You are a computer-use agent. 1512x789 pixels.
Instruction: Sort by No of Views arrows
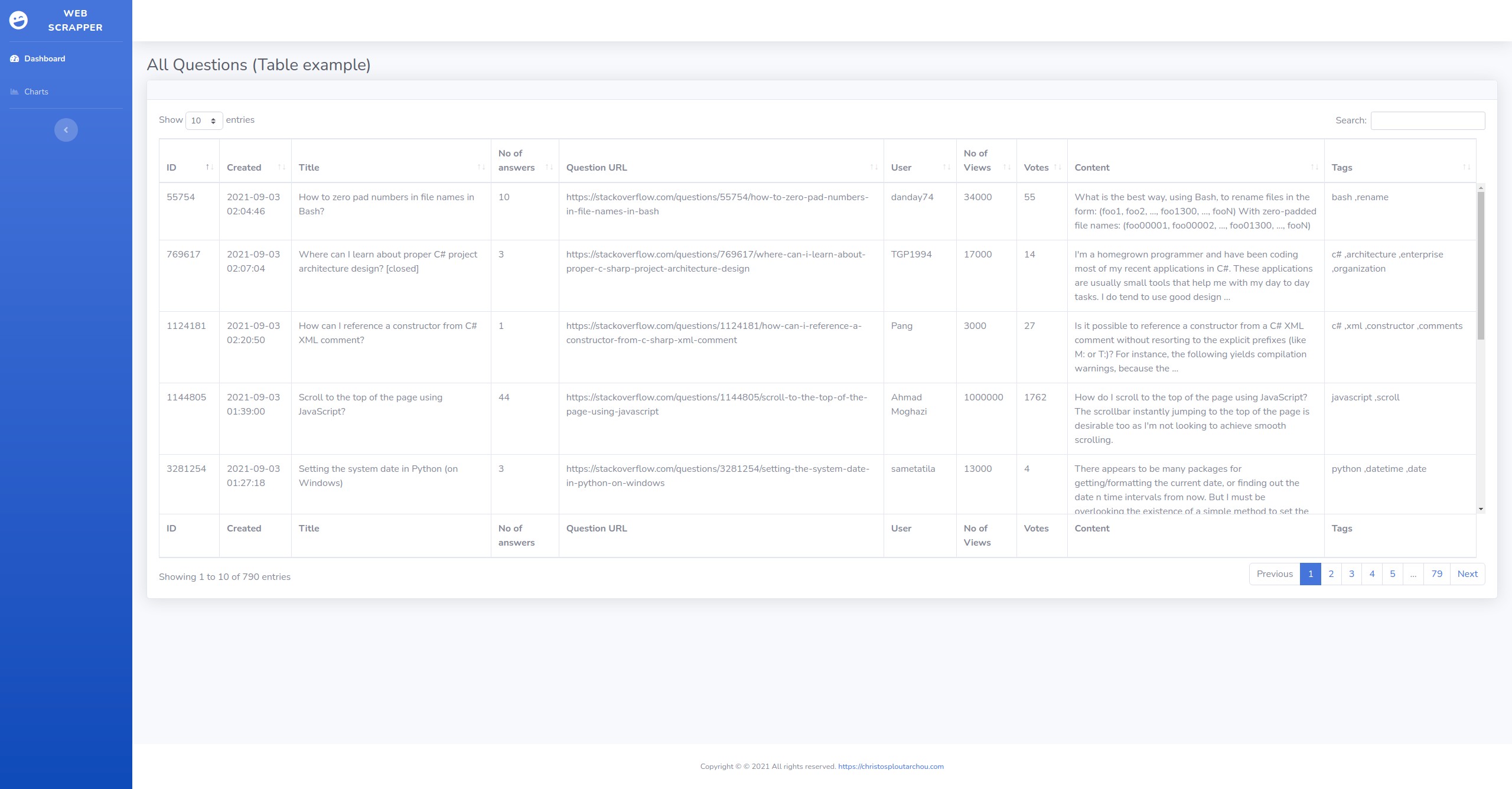1006,167
